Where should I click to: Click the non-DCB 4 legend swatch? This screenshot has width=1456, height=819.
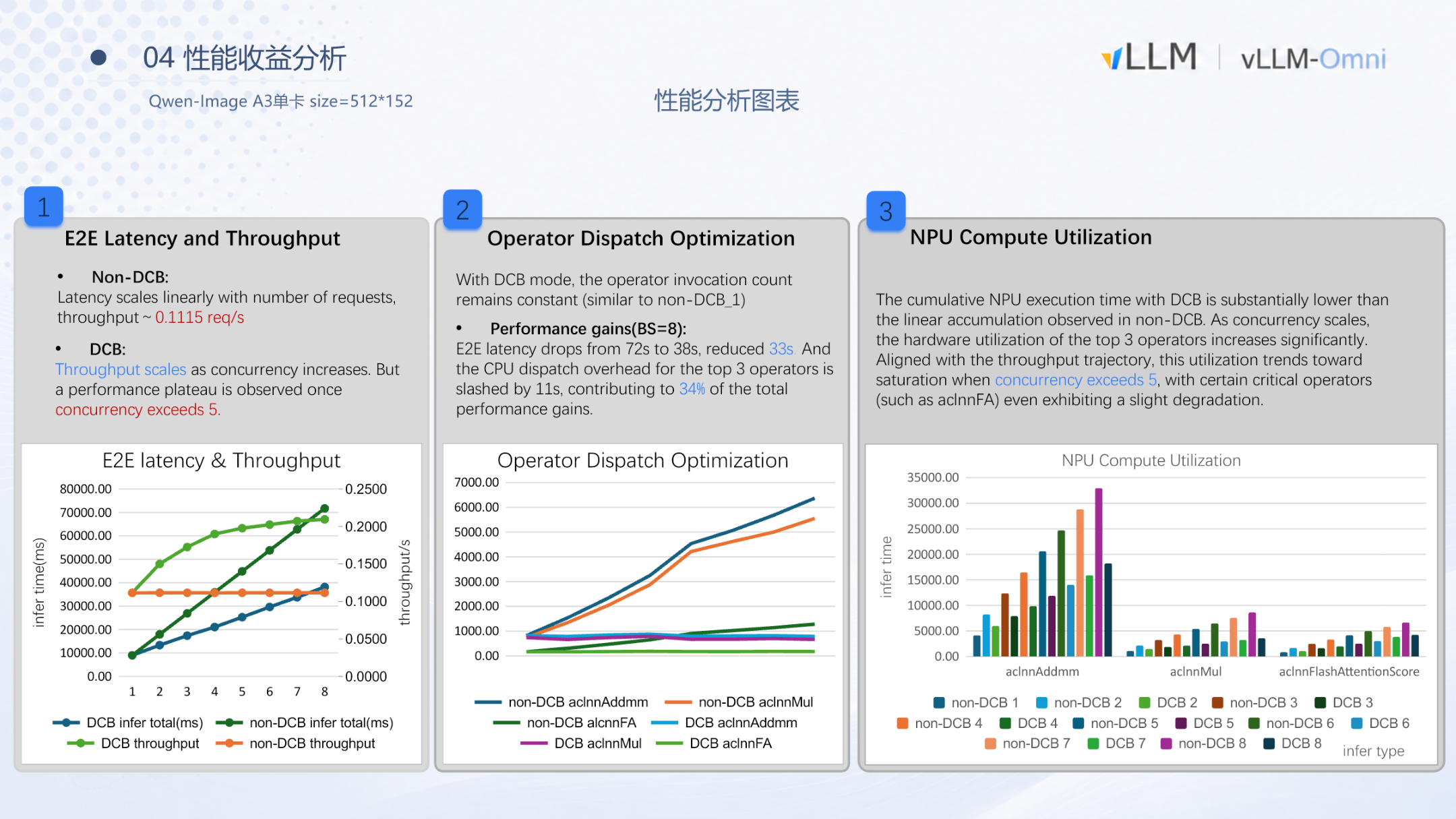(902, 723)
